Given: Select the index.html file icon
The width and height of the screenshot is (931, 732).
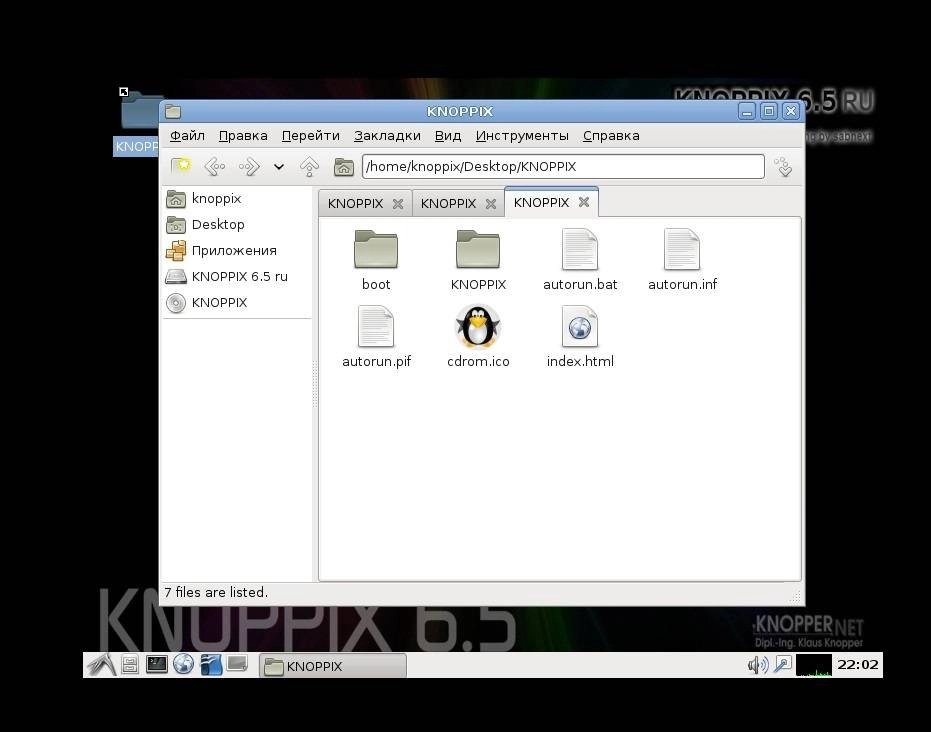Looking at the screenshot, I should [580, 326].
